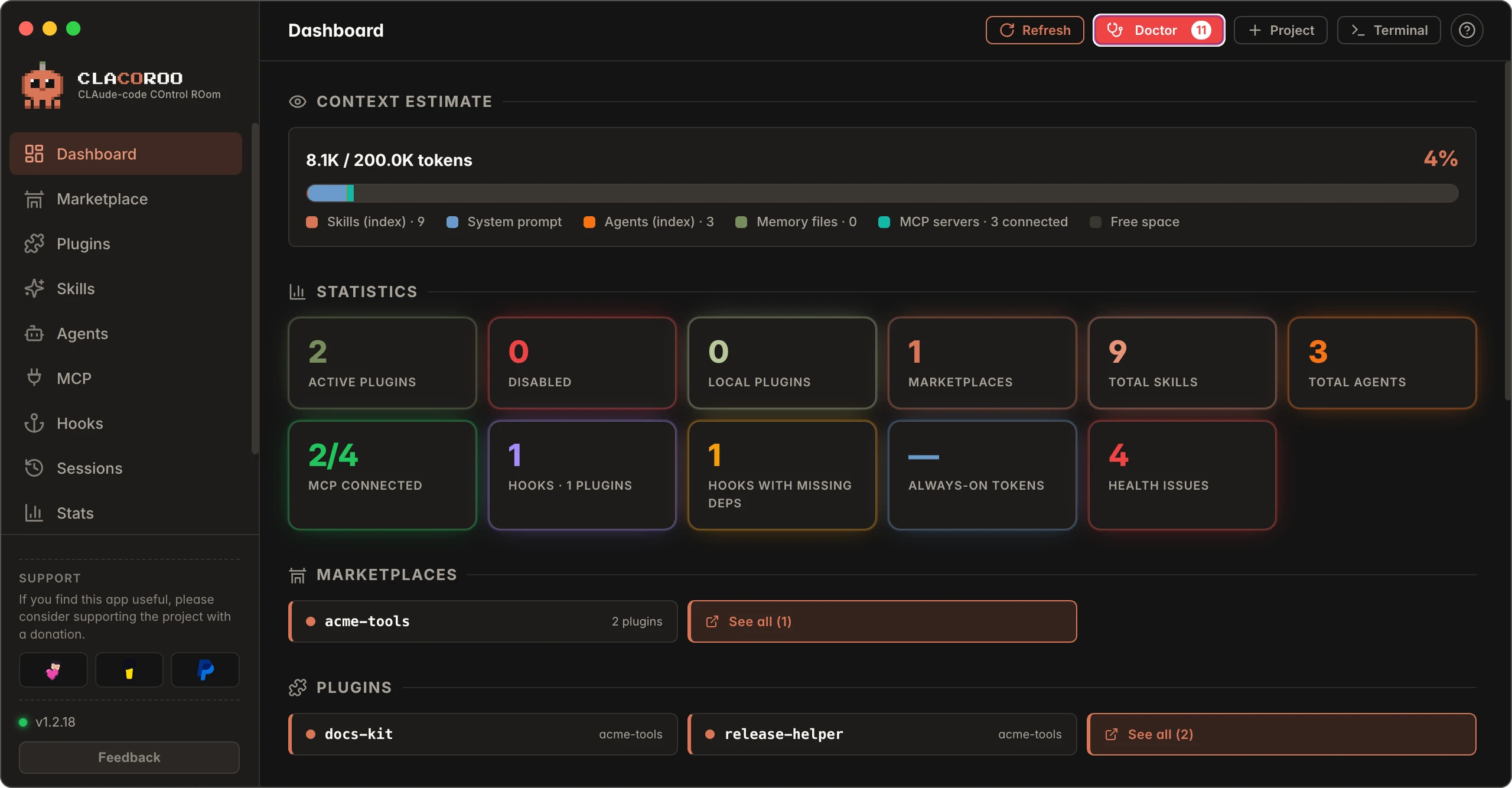Select the MCP Connected stat card
The width and height of the screenshot is (1512, 788).
coord(382,475)
